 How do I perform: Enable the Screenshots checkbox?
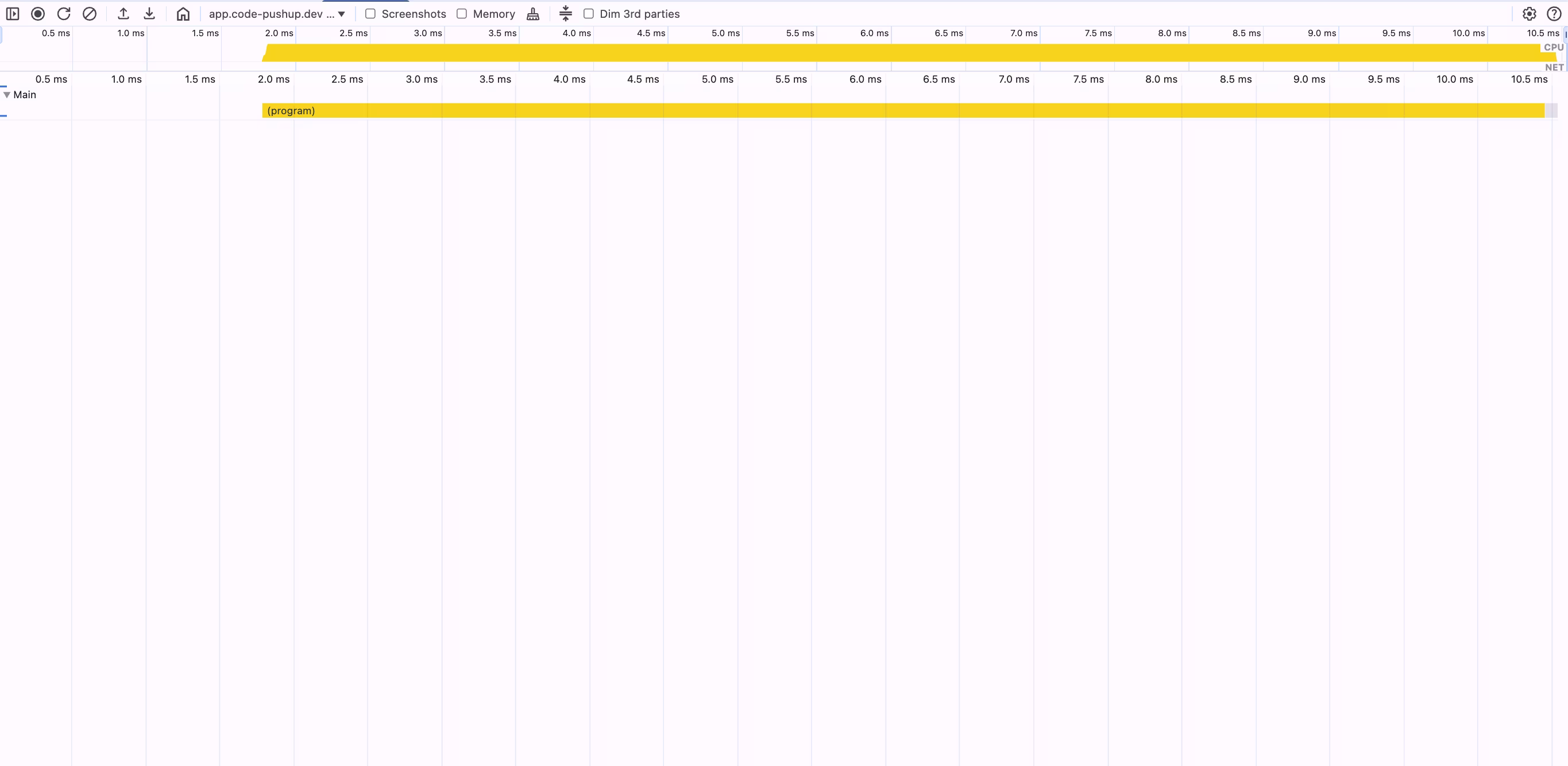pos(370,13)
